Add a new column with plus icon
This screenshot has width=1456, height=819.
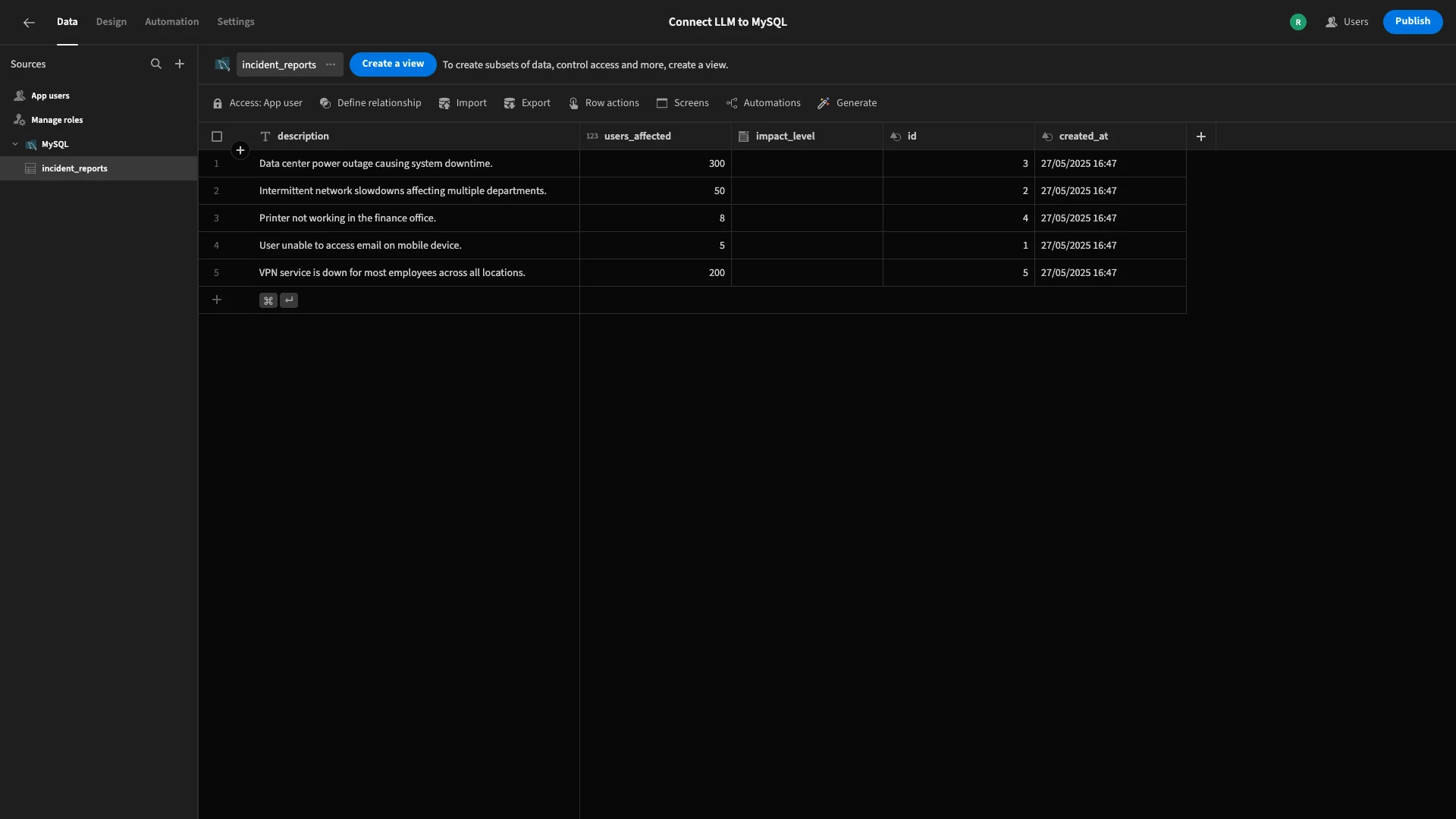coord(1201,137)
